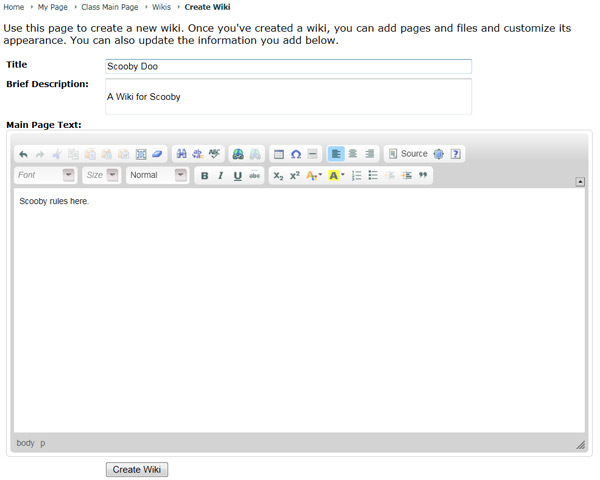
Task: Click into the Brief Description text box
Action: pos(288,96)
